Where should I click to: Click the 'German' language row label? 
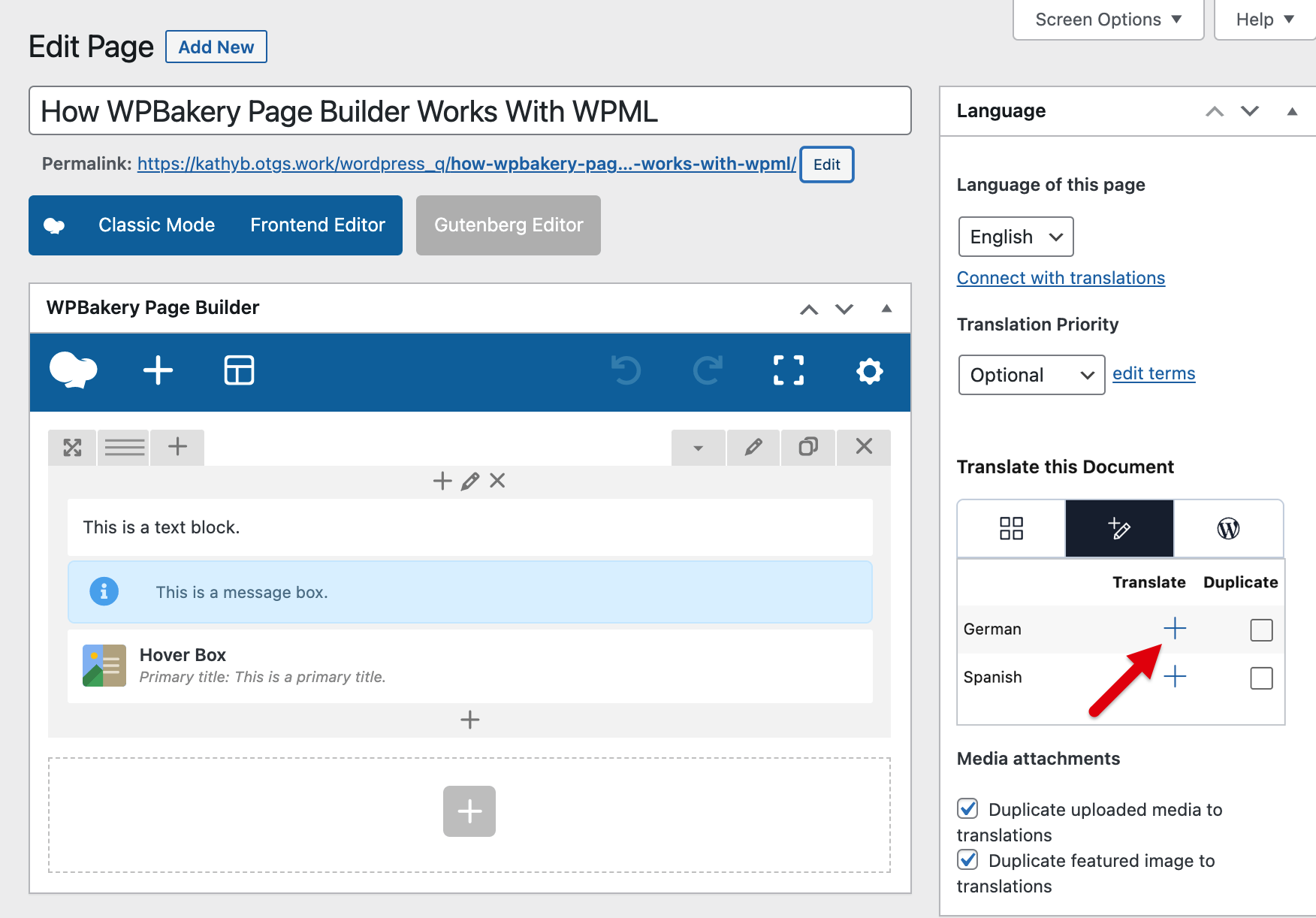[992, 629]
